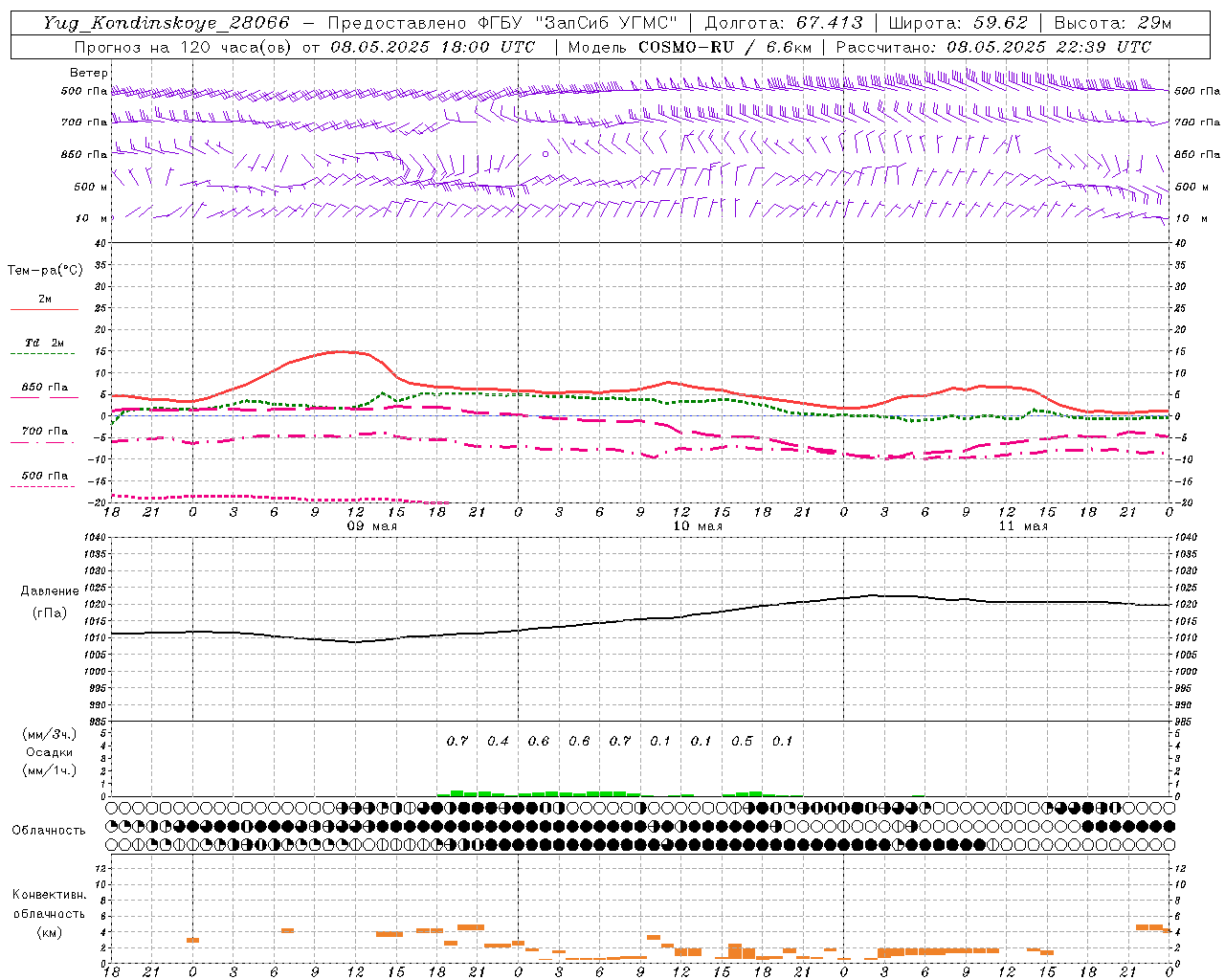Click the Осадки precipitation label
The height and width of the screenshot is (980, 1225).
coord(49,752)
